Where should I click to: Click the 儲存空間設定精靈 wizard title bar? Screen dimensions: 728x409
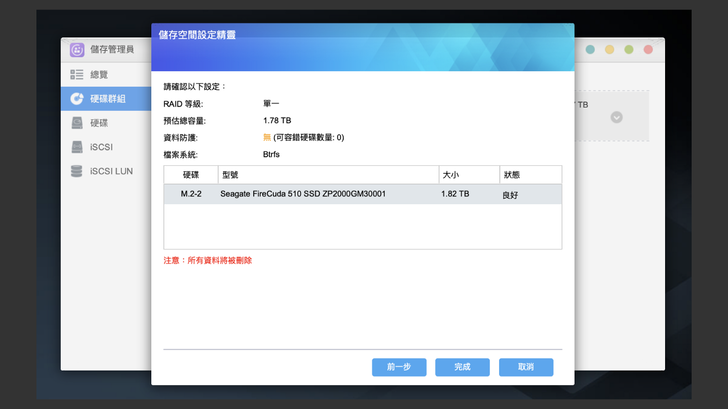[x=362, y=35]
